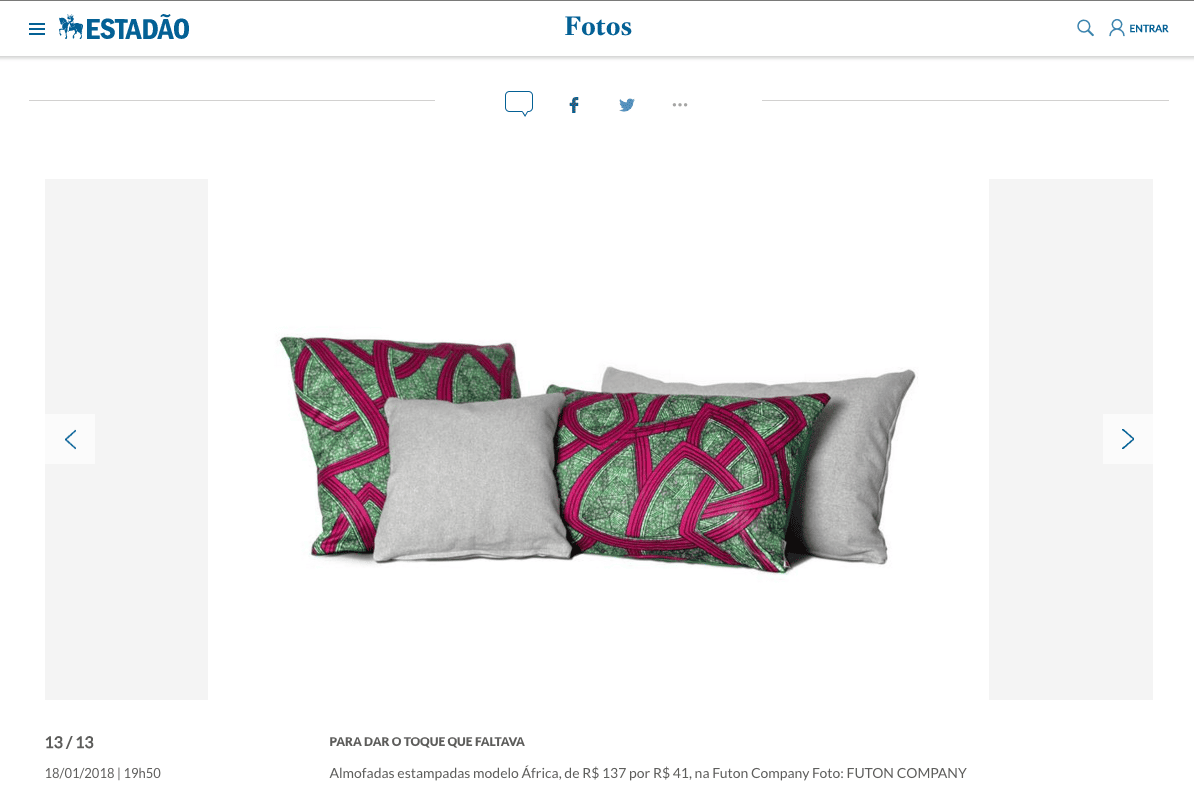Open the comments speech bubble
This screenshot has height=809, width=1194.
(x=519, y=104)
